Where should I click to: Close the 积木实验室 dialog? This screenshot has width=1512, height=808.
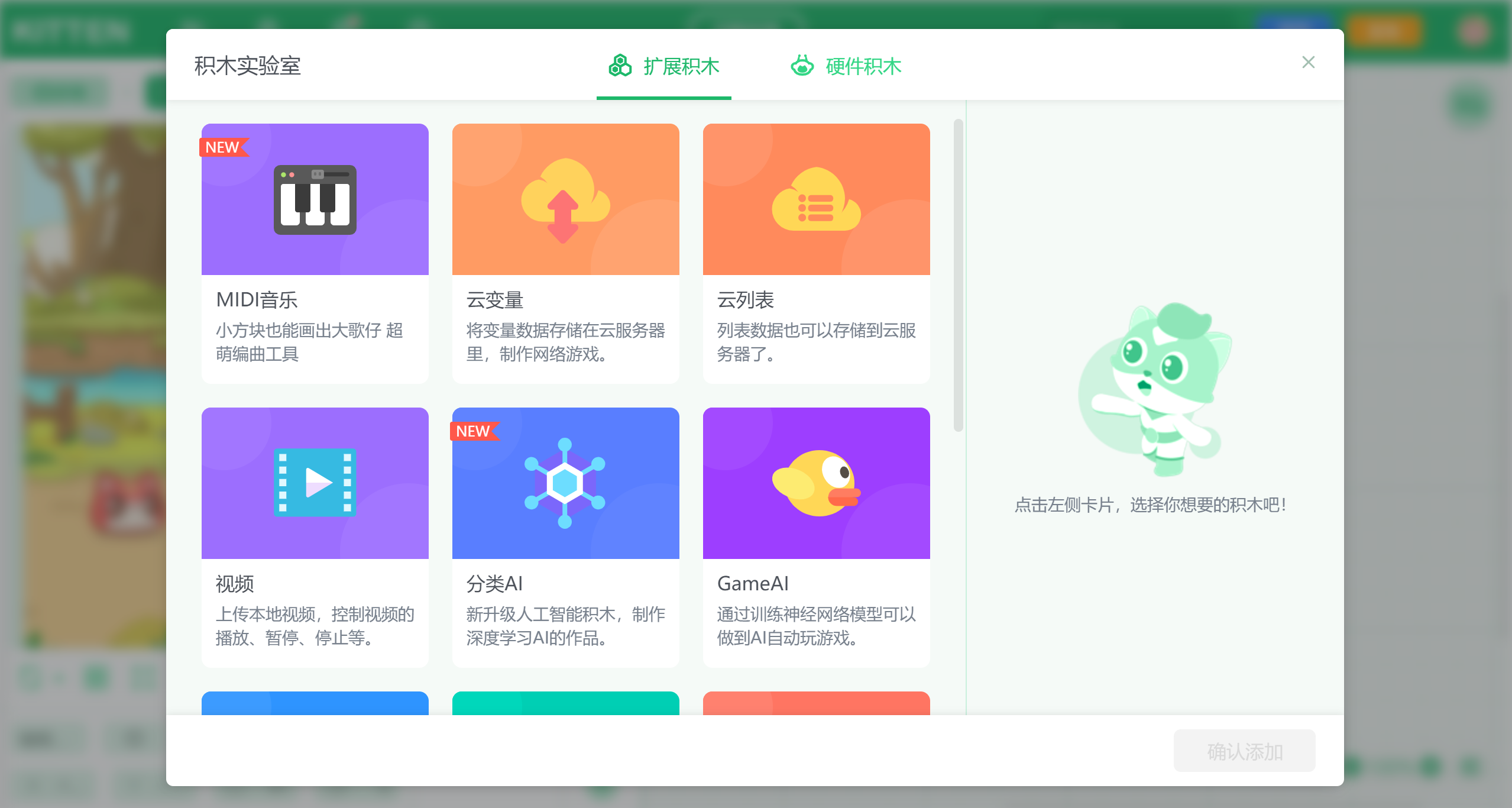(x=1309, y=62)
